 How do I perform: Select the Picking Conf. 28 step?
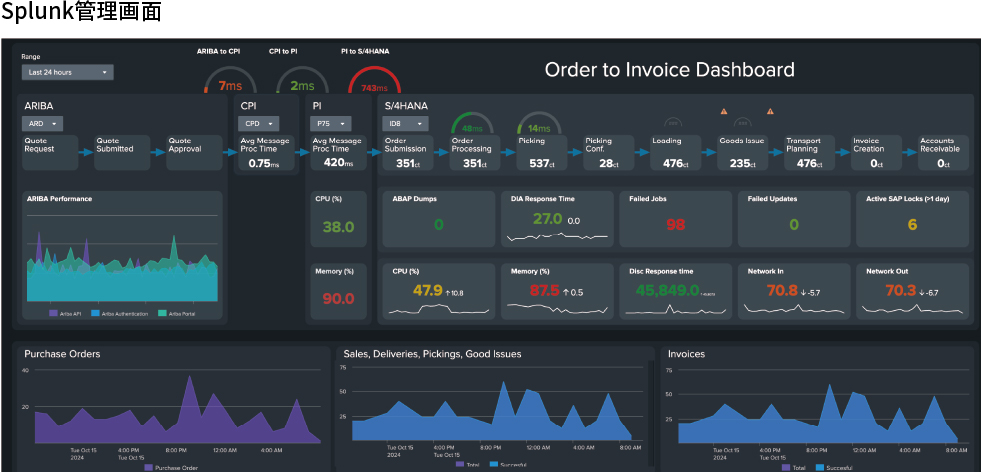coord(609,152)
